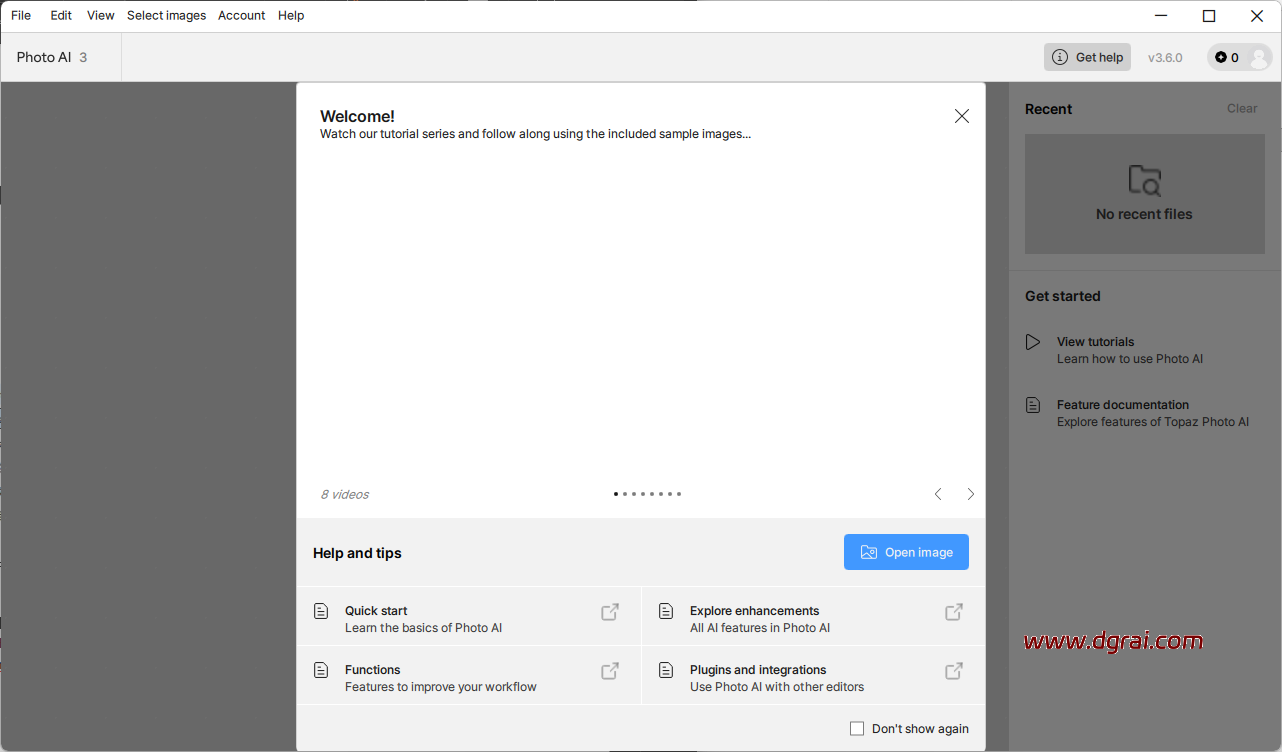Open the Account menu
Screen dimensions: 1282x752
click(242, 16)
